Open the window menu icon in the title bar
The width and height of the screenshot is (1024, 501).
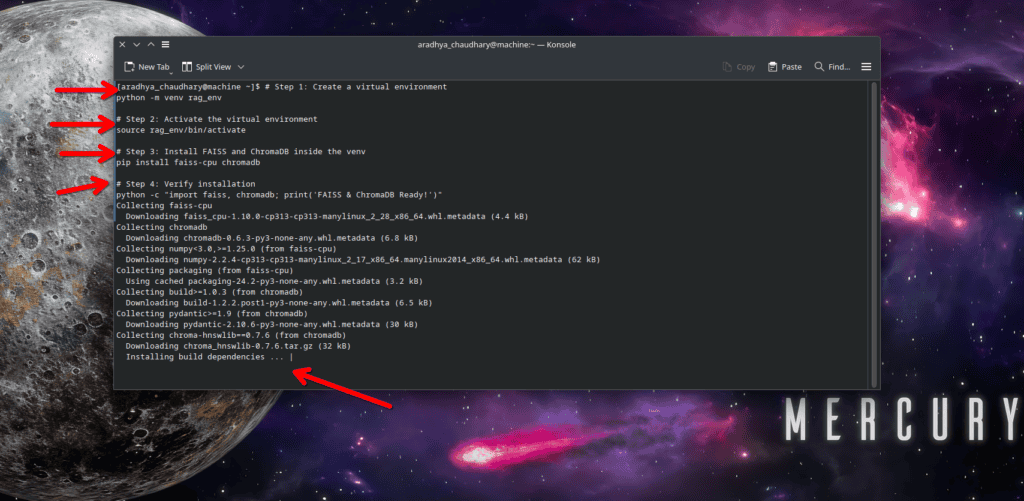coord(165,44)
